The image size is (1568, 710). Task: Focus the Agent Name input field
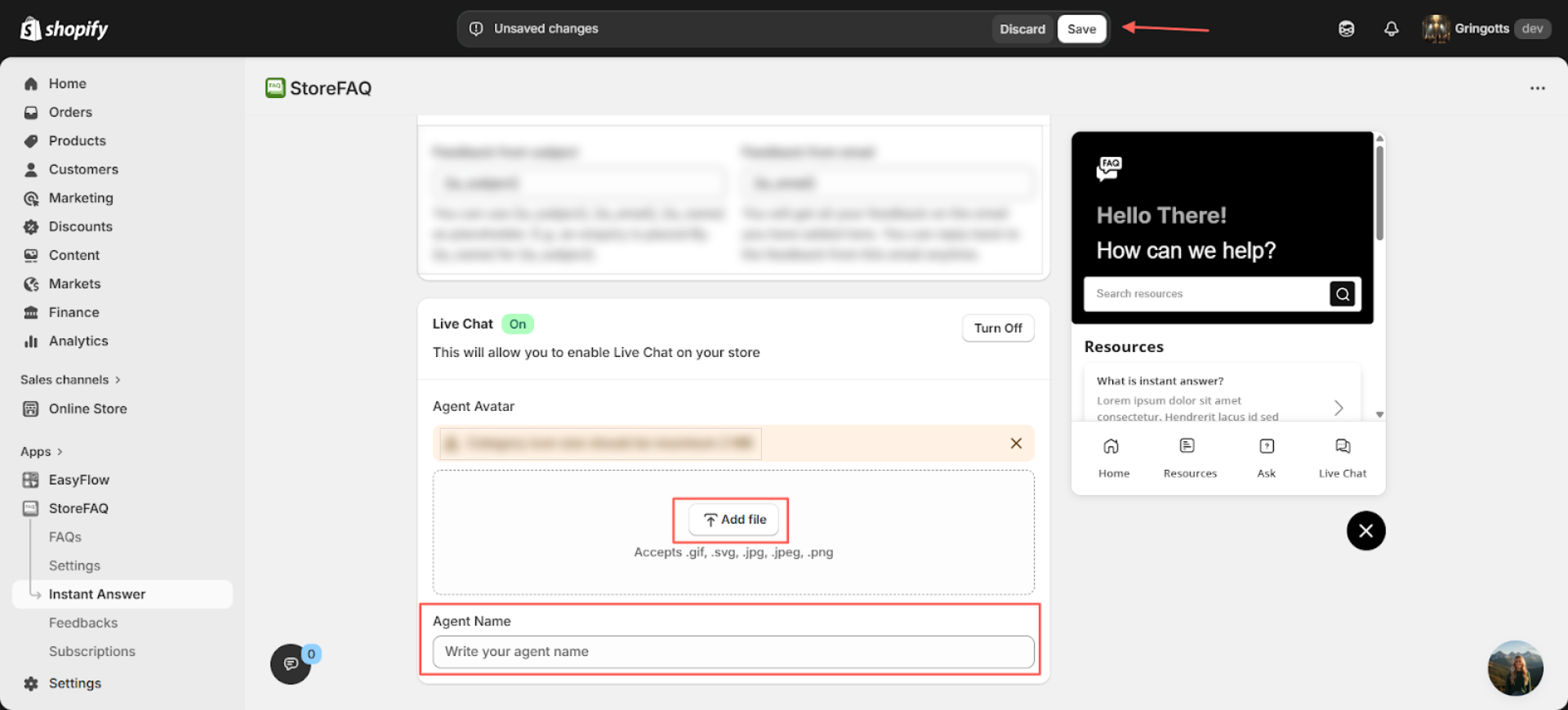[x=733, y=651]
